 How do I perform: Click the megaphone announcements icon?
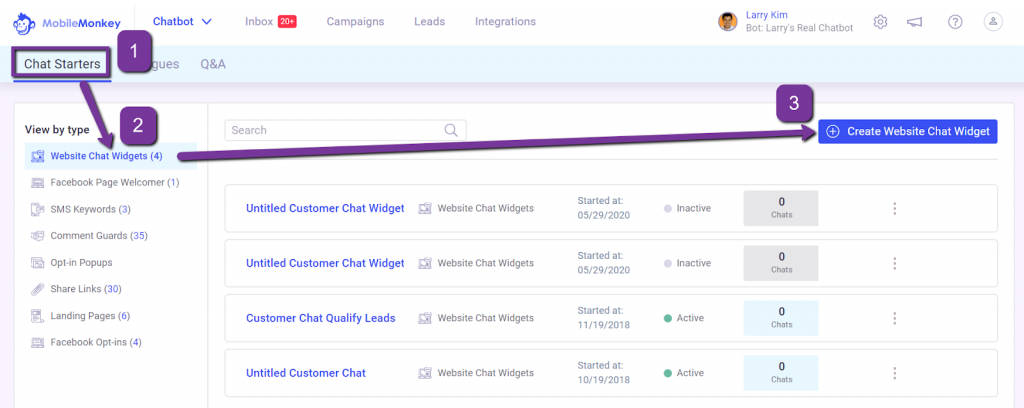(915, 22)
